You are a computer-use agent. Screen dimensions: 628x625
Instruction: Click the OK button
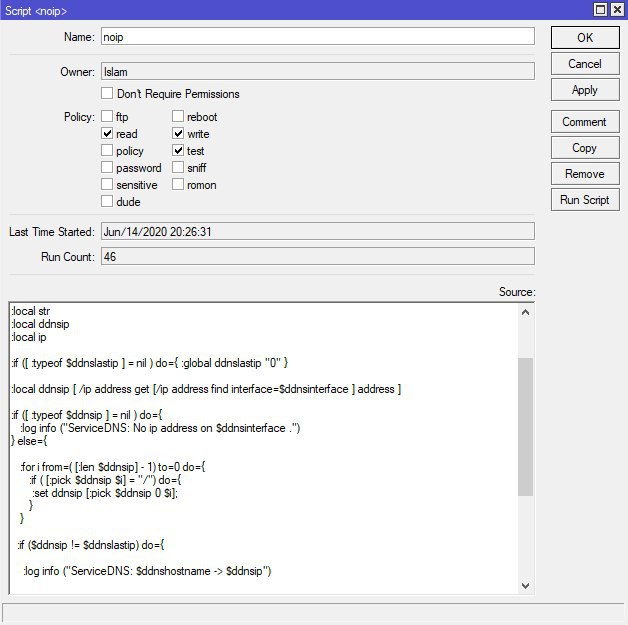(x=585, y=38)
